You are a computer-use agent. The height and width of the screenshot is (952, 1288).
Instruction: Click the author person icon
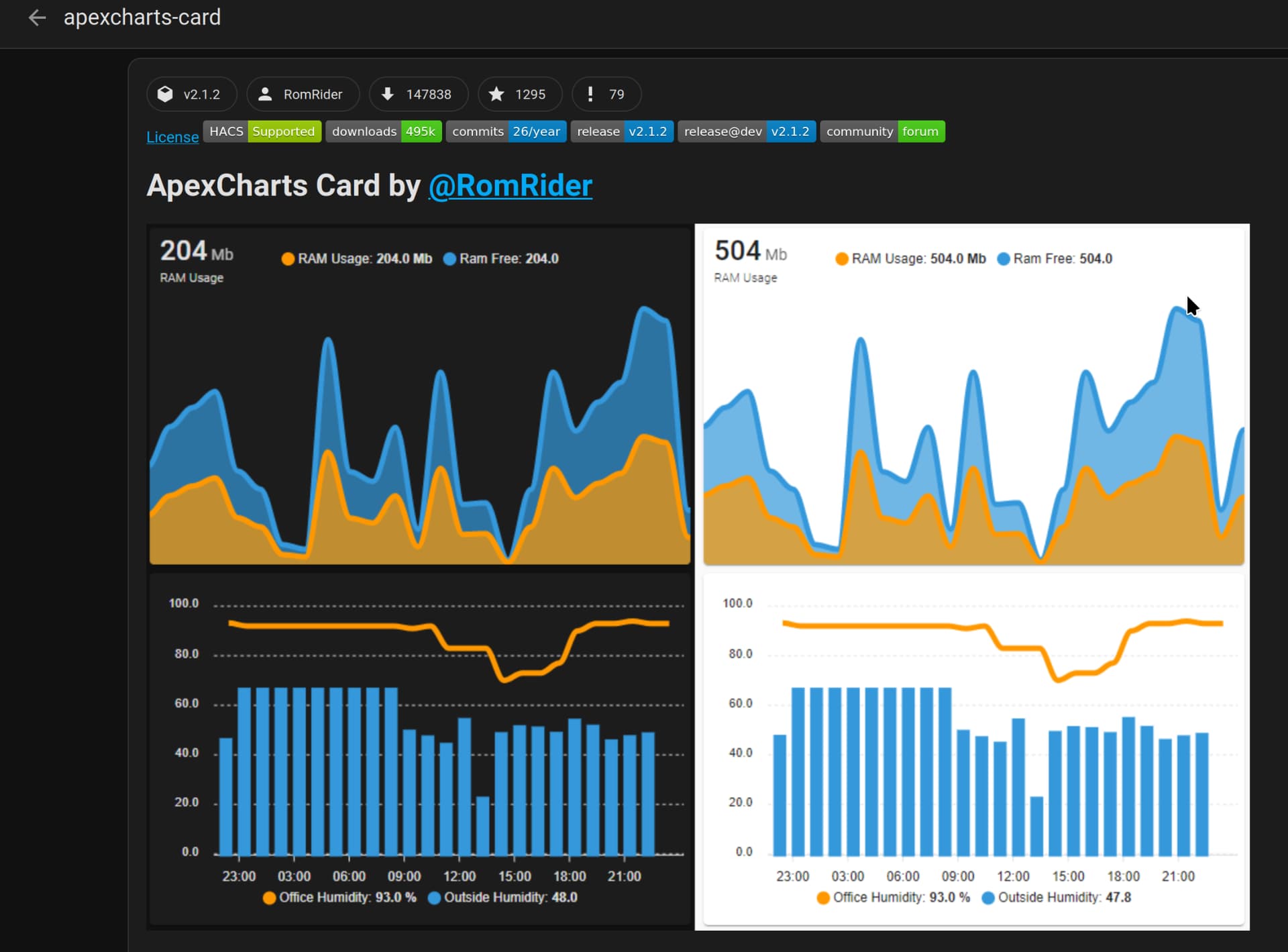[265, 94]
